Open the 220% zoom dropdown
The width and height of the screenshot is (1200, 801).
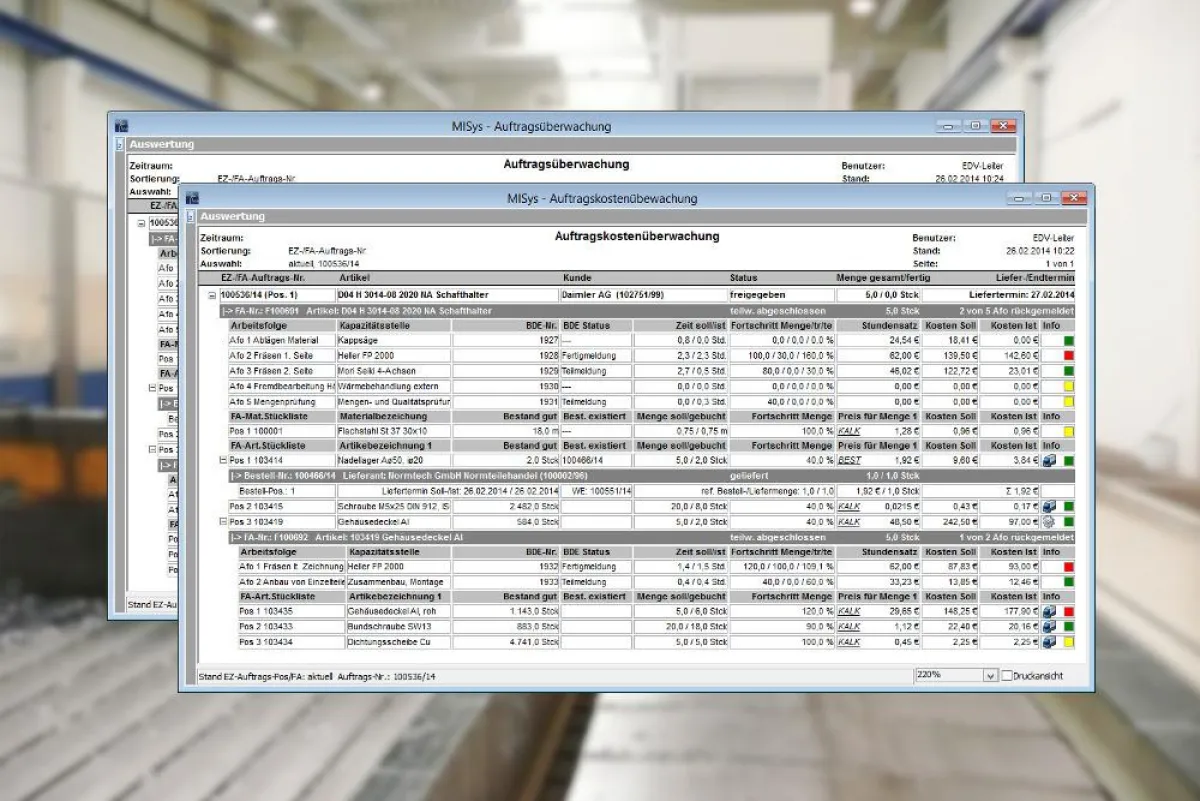[990, 676]
